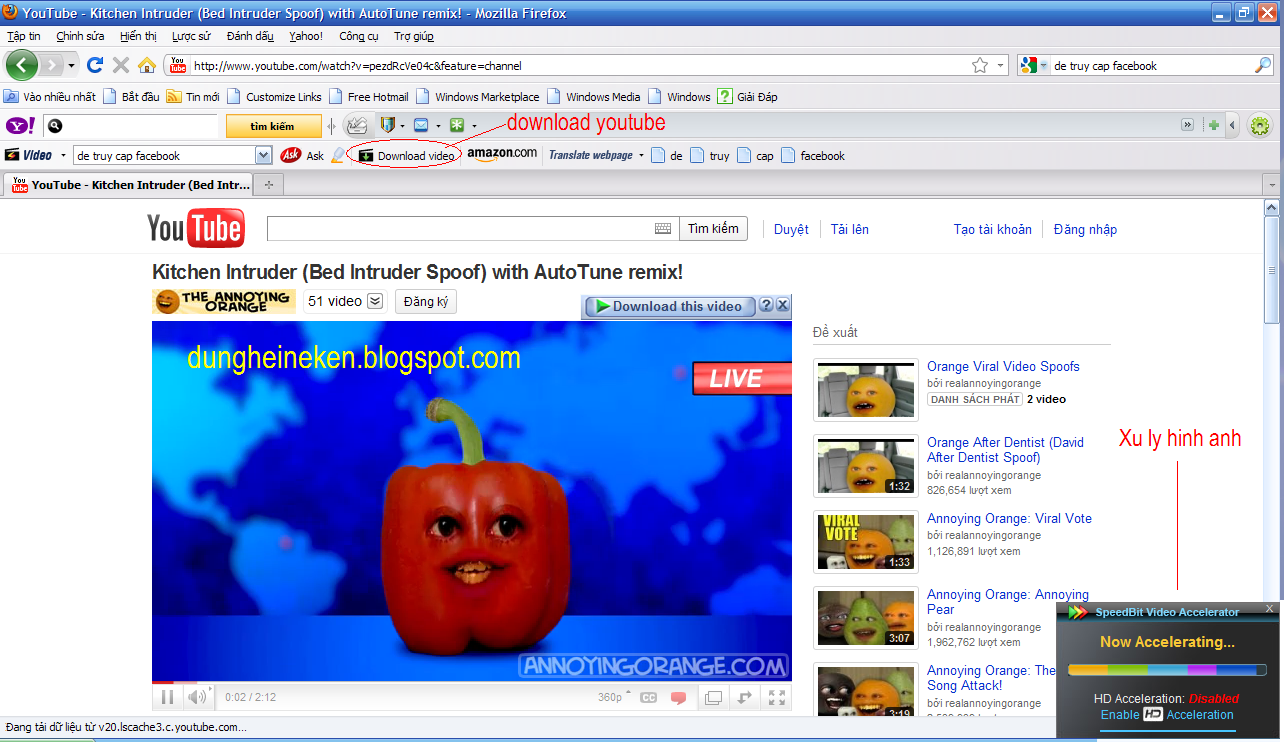
Task: Click the Yahoo! logo on the toolbar
Action: point(21,126)
